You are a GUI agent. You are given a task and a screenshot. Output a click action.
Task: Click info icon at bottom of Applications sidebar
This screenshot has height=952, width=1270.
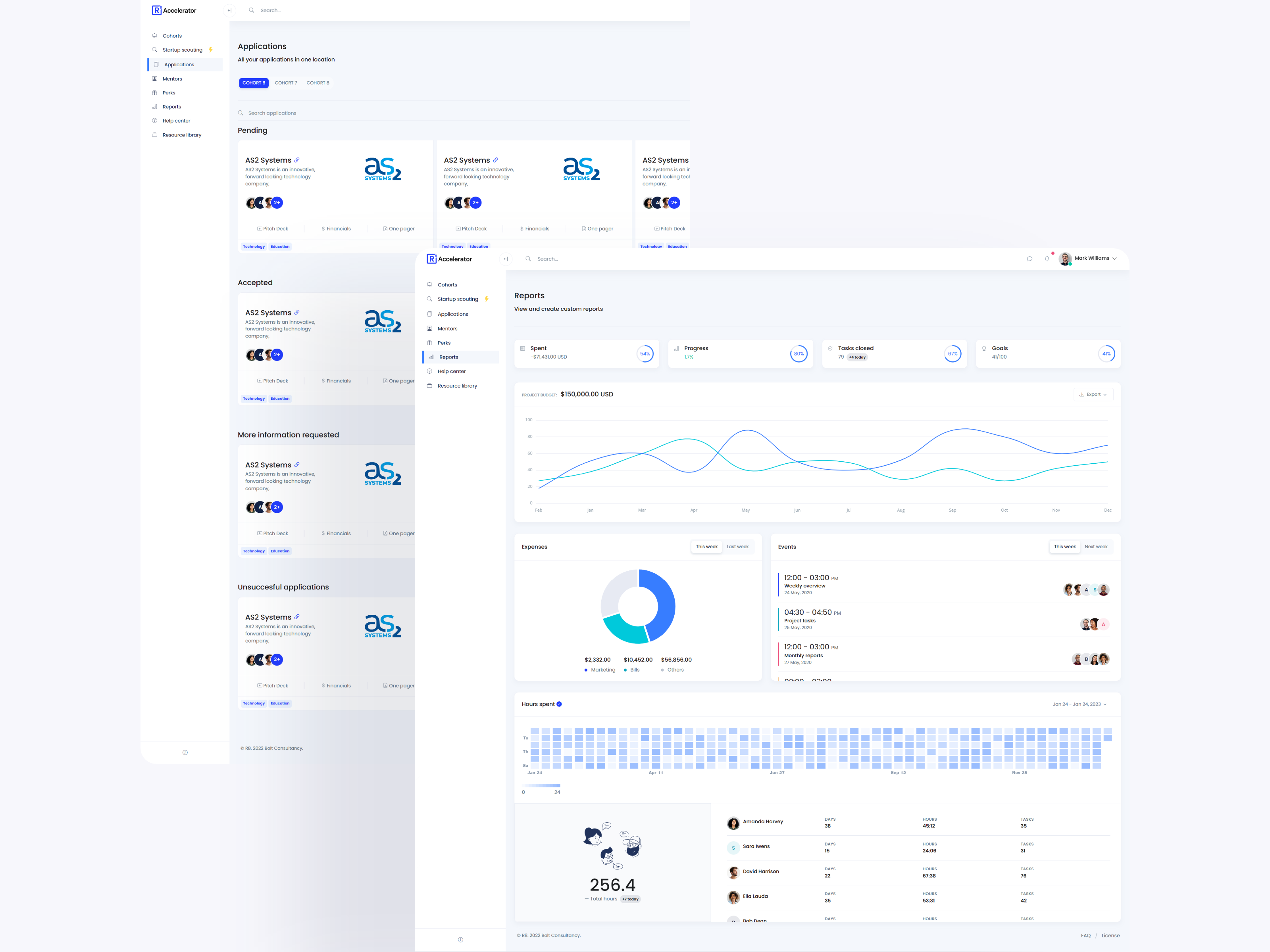(185, 752)
